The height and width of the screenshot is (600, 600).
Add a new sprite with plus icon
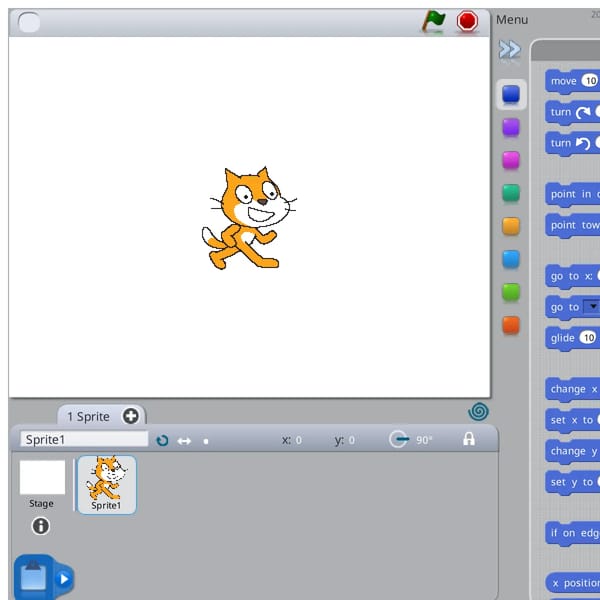[130, 416]
